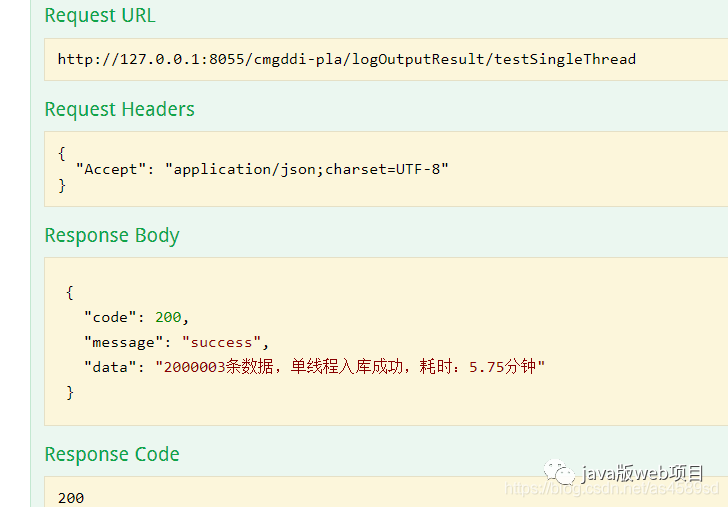728x507 pixels.
Task: Click the java版web项目 watermark label
Action: click(642, 473)
